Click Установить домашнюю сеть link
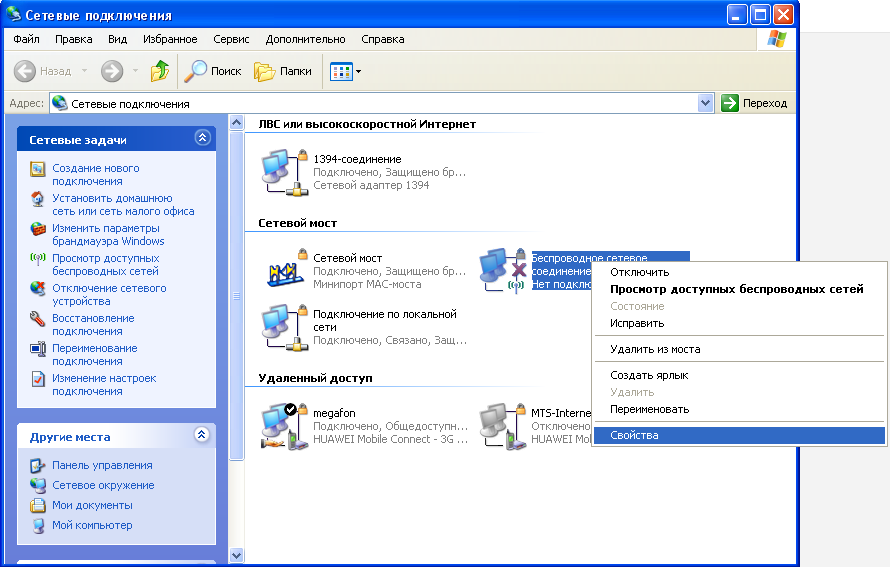 (x=123, y=205)
